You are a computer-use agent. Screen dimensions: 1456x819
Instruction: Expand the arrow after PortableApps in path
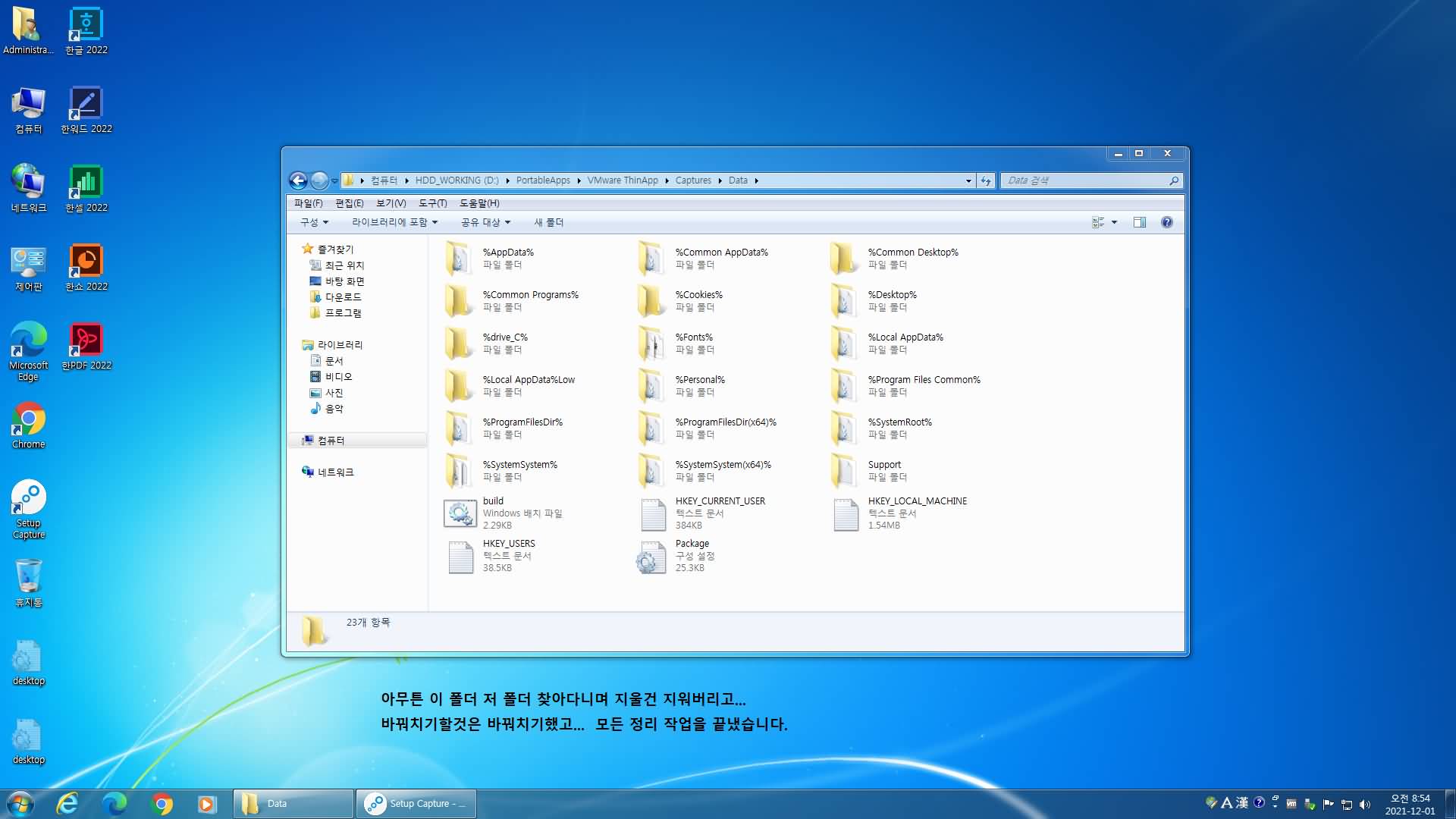click(579, 180)
